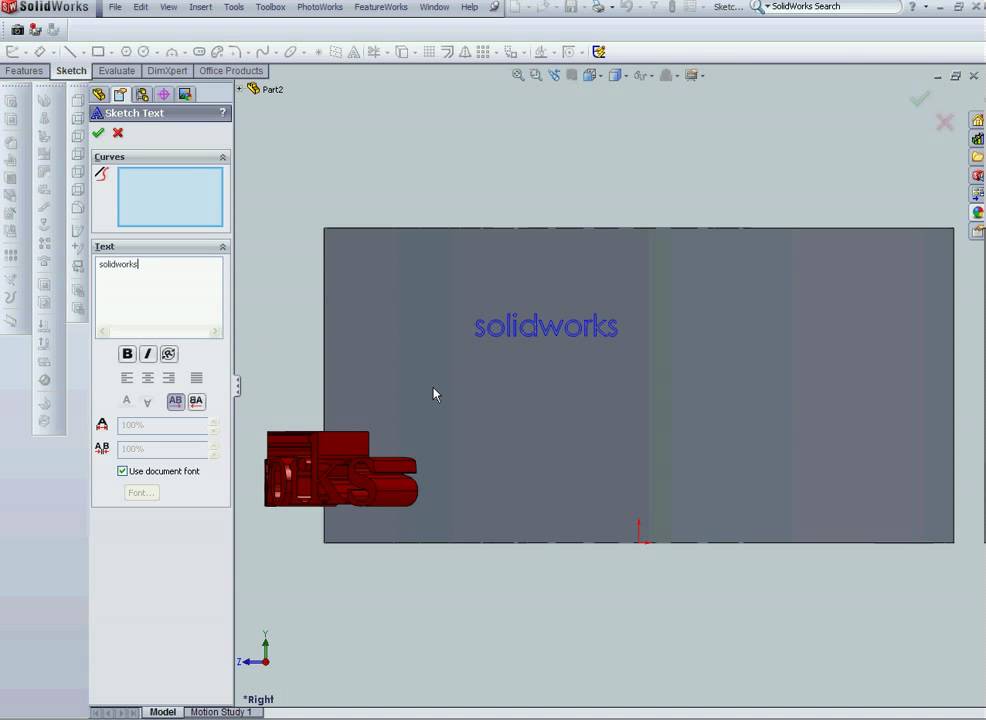
Task: Switch to the PropertyManager tab icon
Action: pos(120,94)
